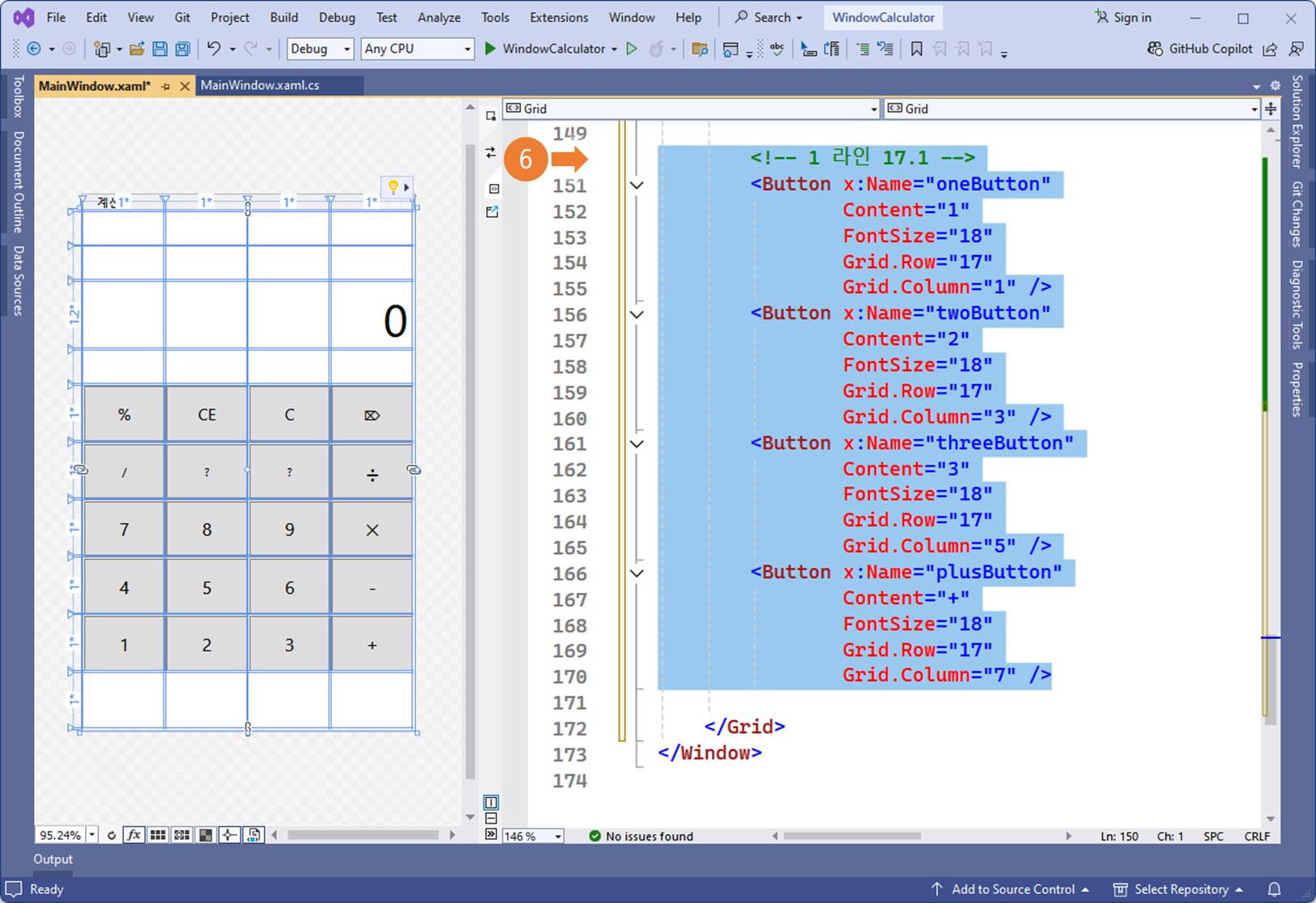Click the Share (Live Share) icon
Viewport: 1316px width, 903px height.
click(x=1271, y=49)
